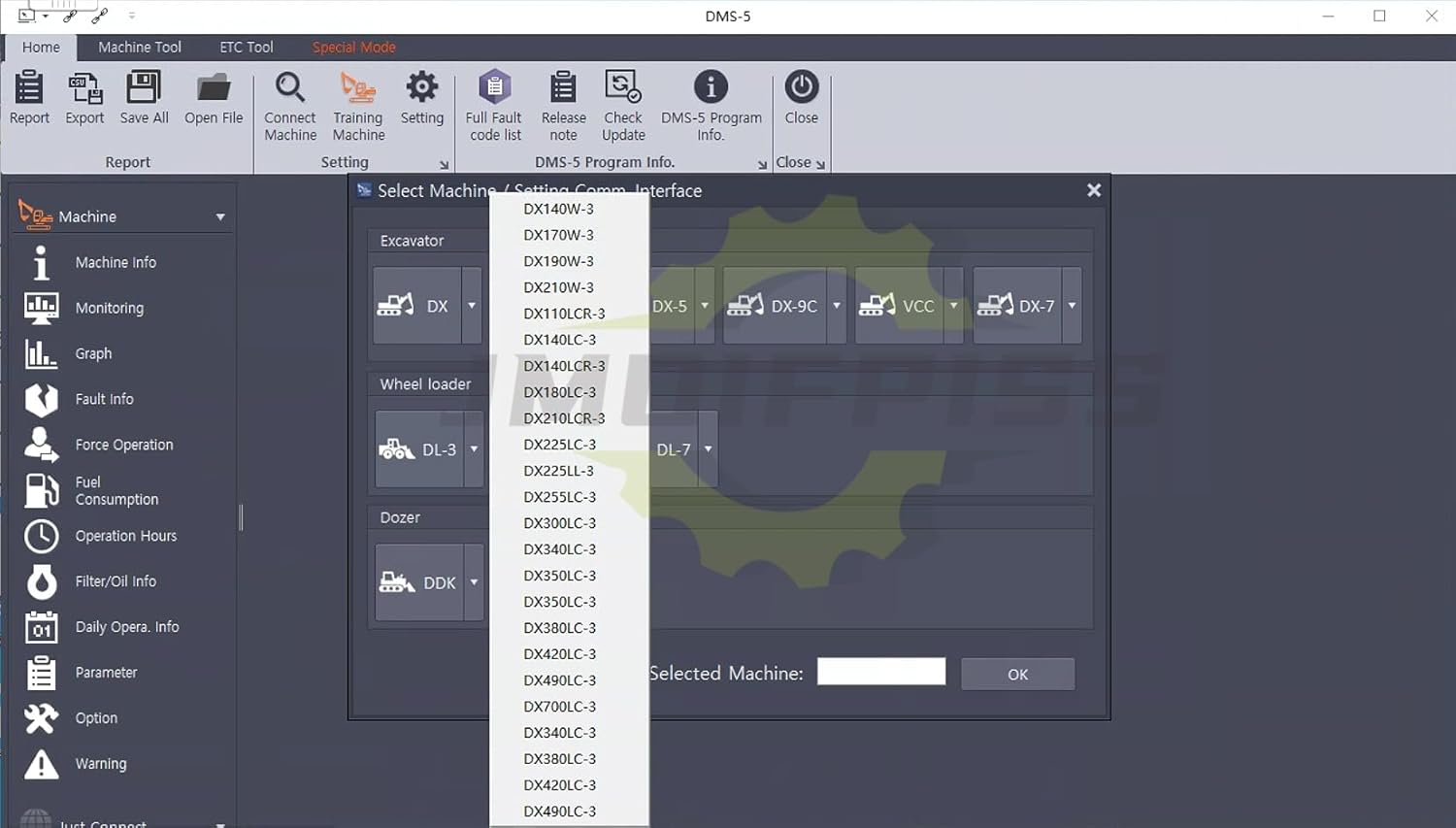The width and height of the screenshot is (1456, 828).
Task: Click the DDK dozer button
Action: pyautogui.click(x=419, y=582)
